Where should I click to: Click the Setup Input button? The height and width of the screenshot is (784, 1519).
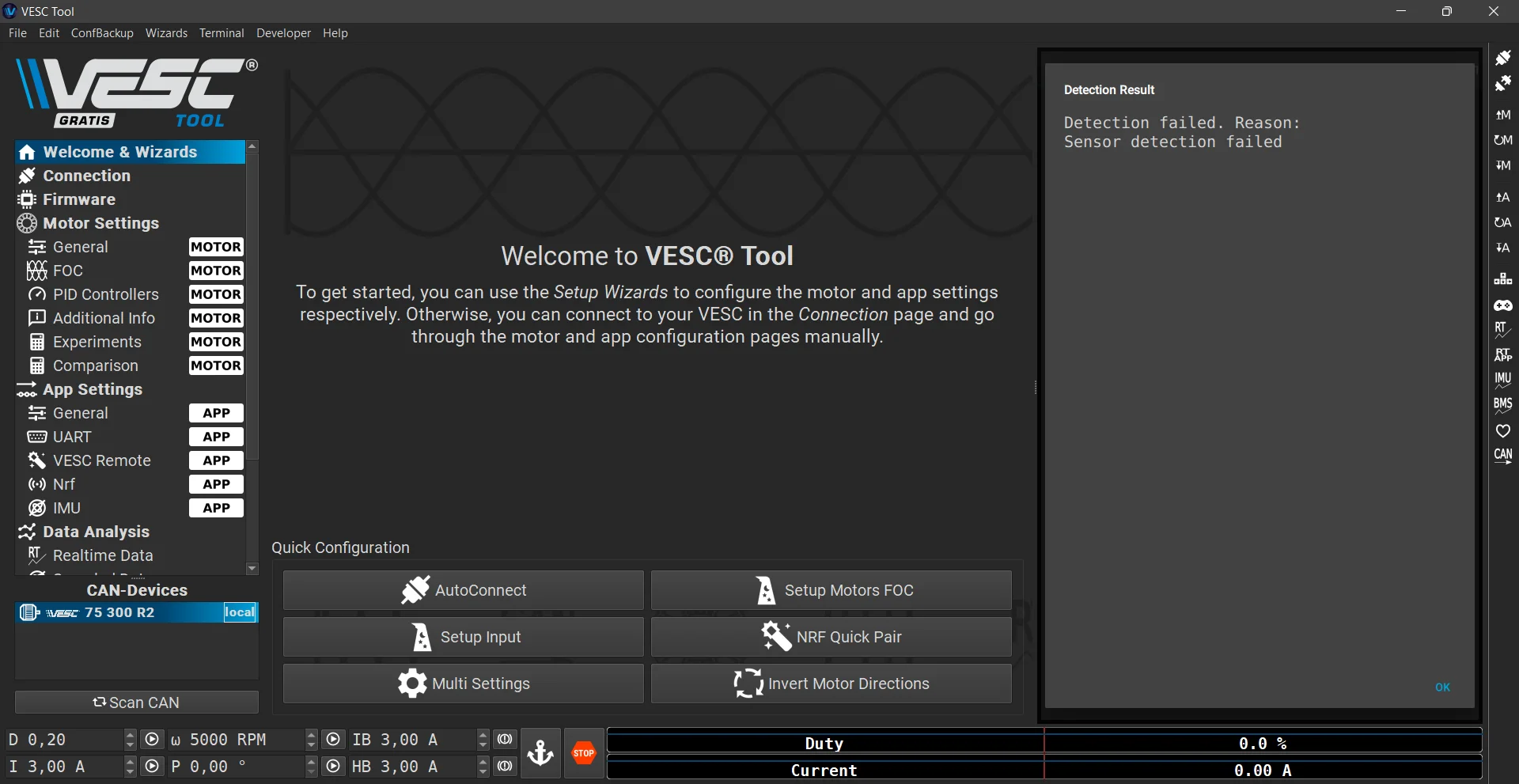point(464,637)
